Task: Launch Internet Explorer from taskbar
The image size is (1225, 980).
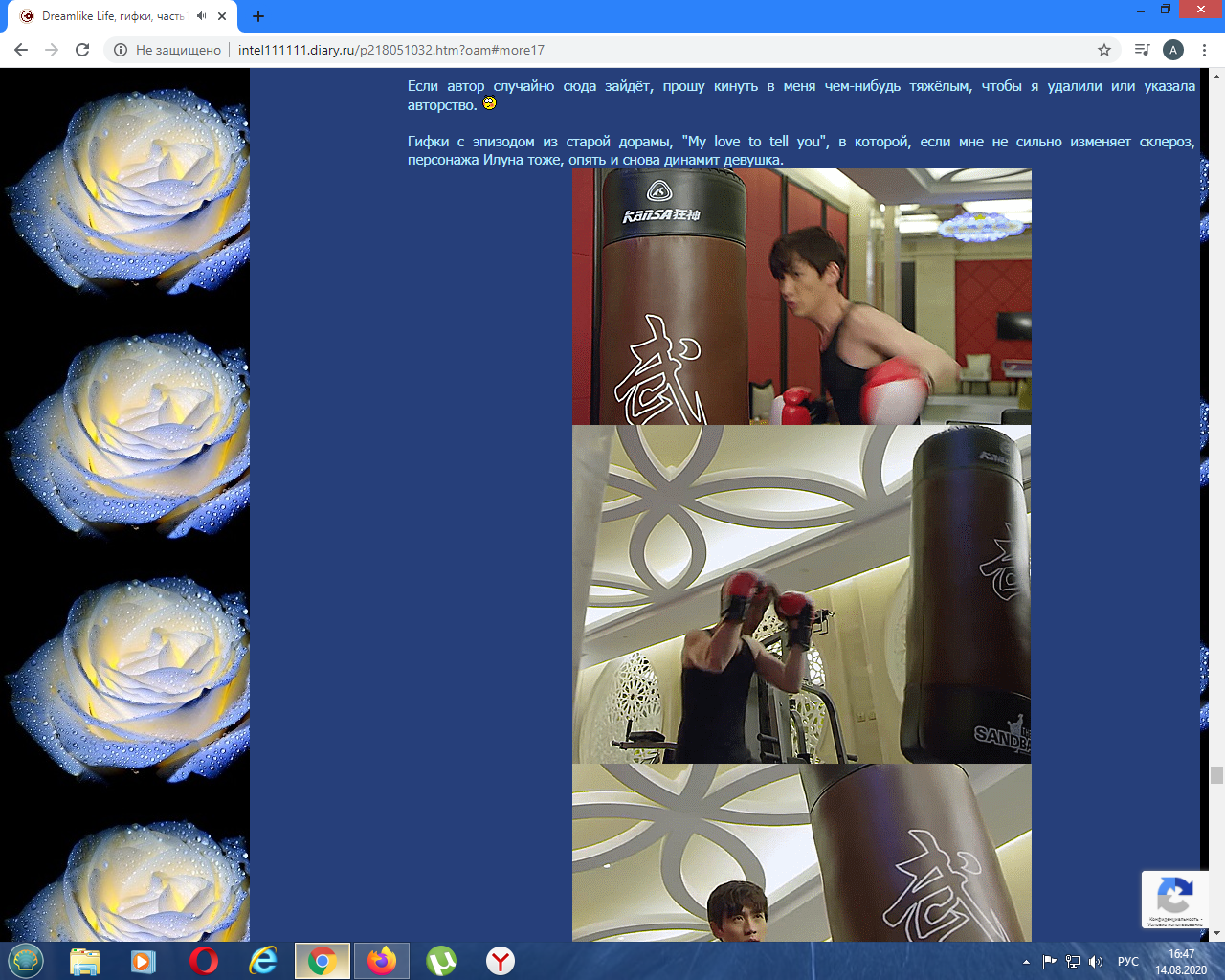Action: coord(262,961)
